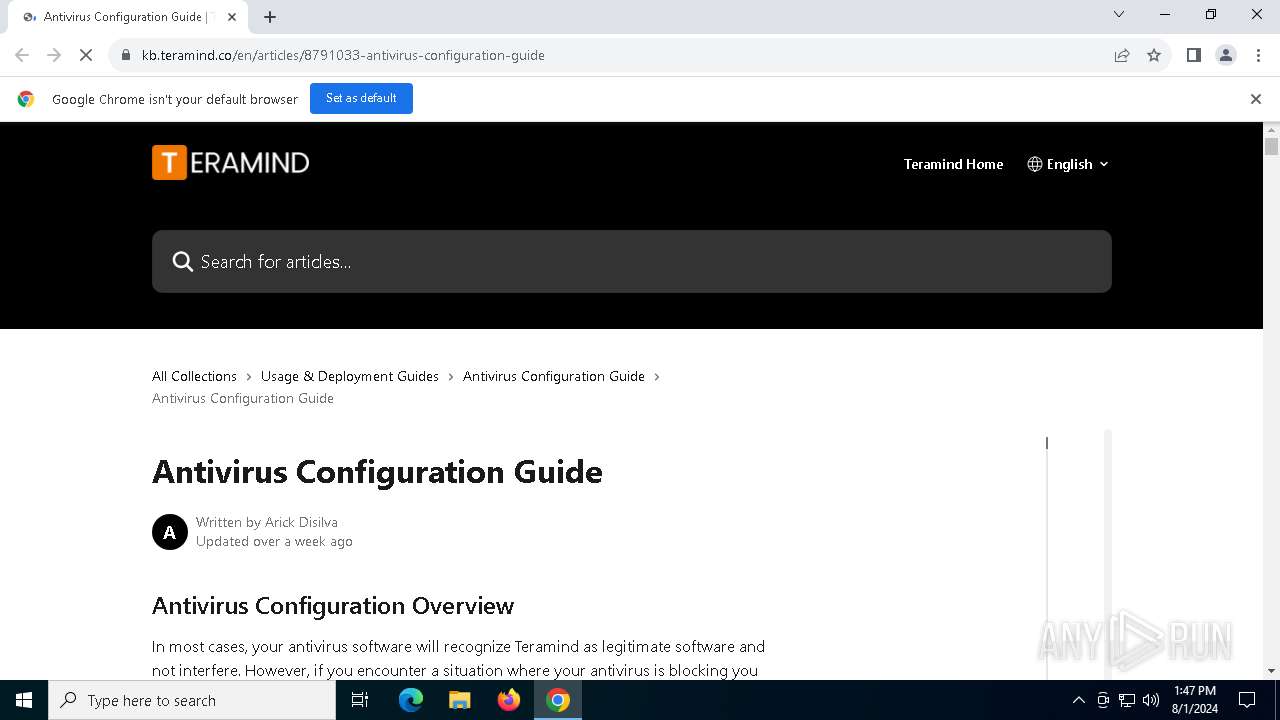Go to All Collections breadcrumb
1280x720 pixels.
pos(194,376)
